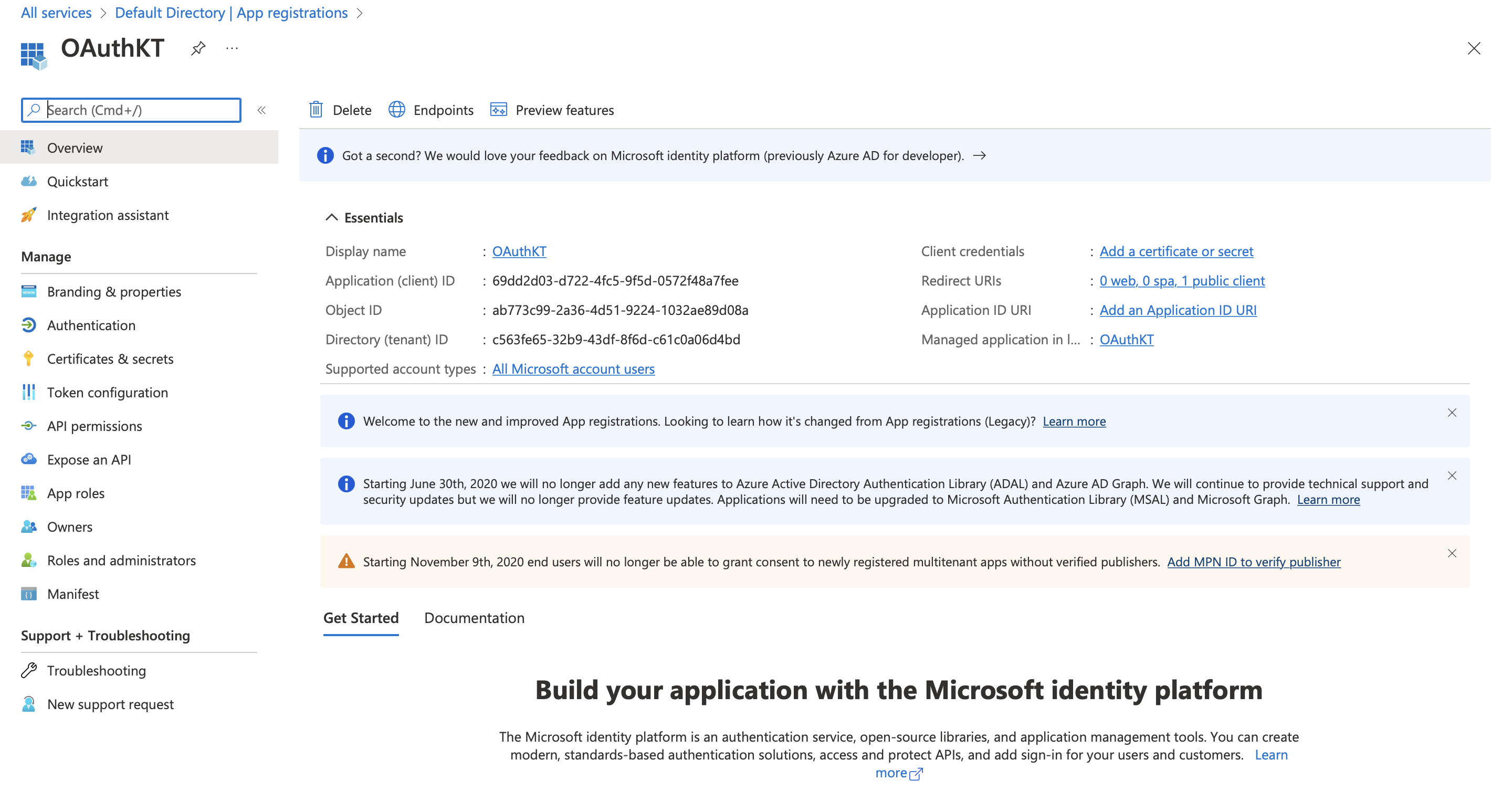This screenshot has height=802, width=1512.
Task: Go to Branding & properties
Action: coord(114,292)
